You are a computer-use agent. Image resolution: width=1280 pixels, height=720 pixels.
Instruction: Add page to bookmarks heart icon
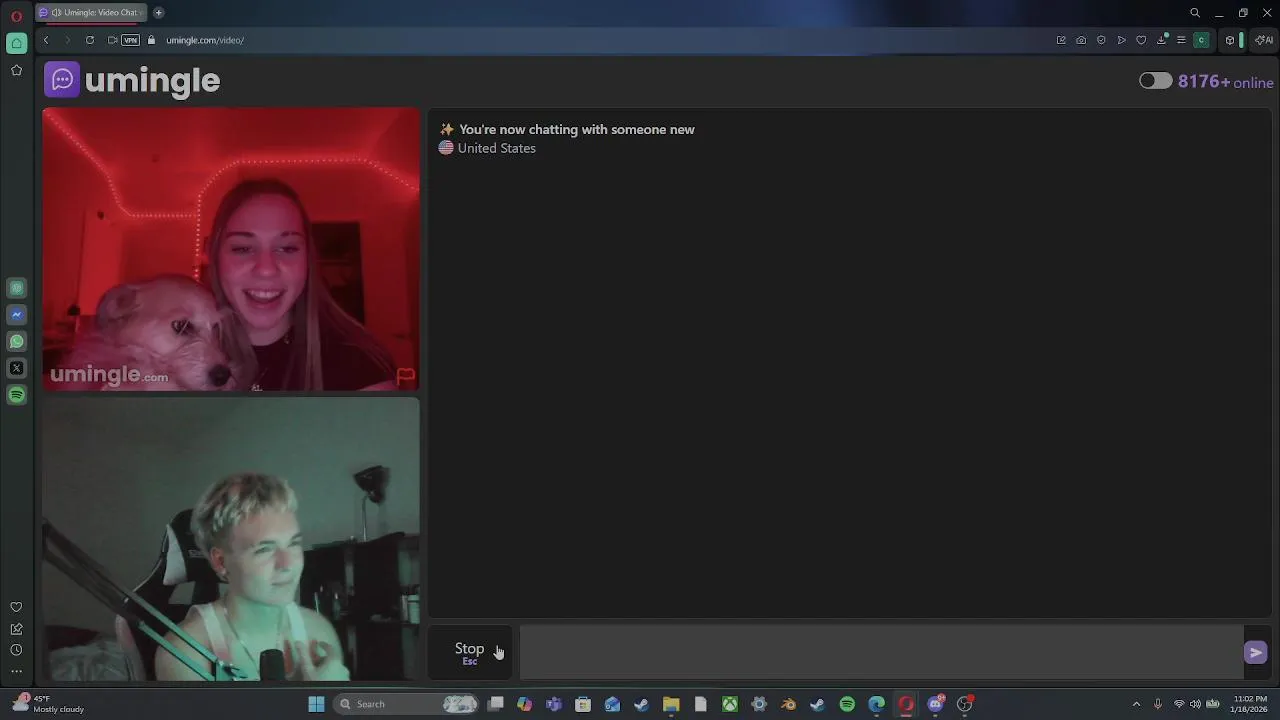[x=1141, y=40]
